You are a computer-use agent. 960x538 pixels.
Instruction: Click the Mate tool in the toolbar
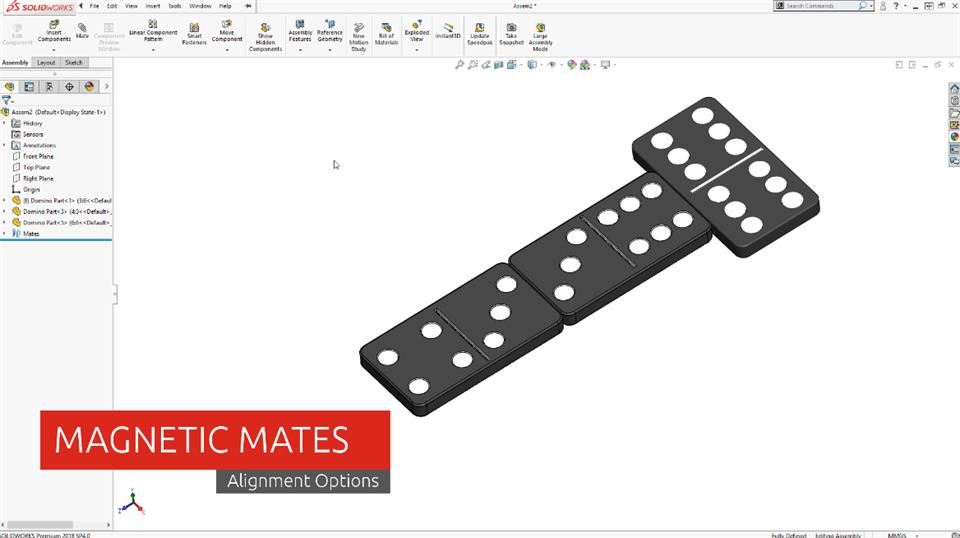coord(82,31)
